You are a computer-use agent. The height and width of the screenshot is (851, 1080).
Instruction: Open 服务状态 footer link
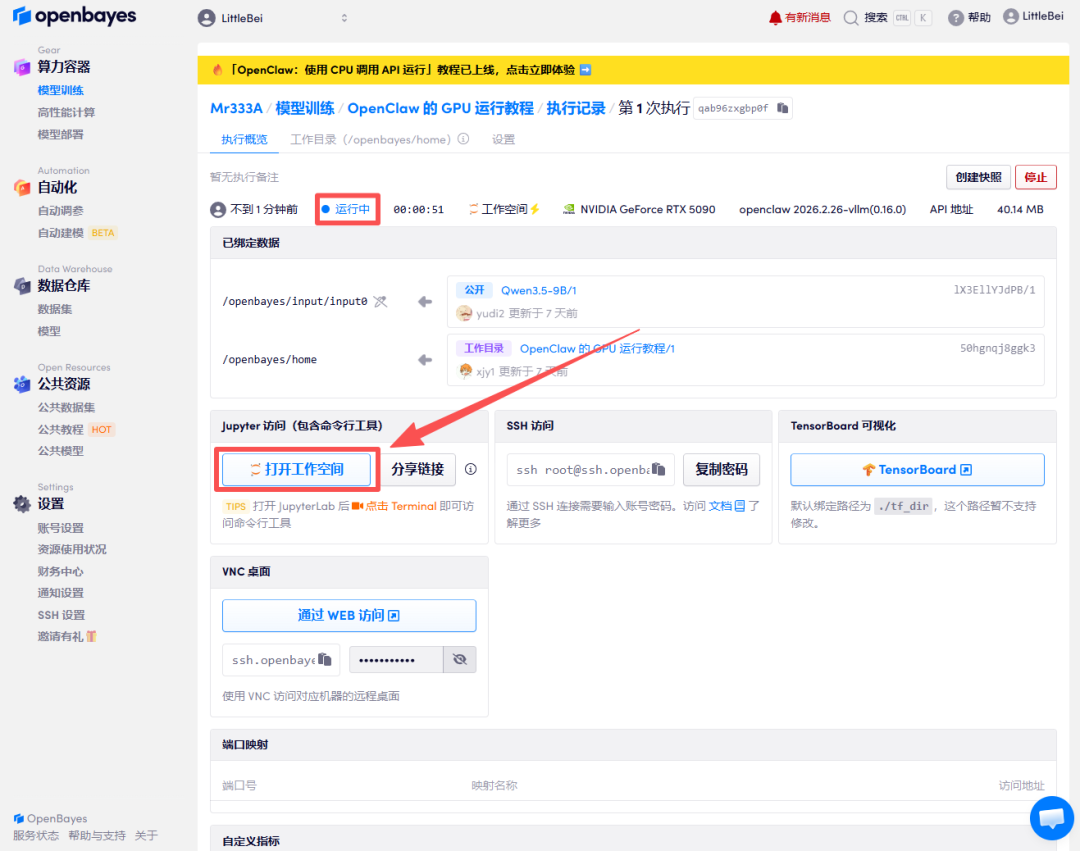click(x=36, y=835)
